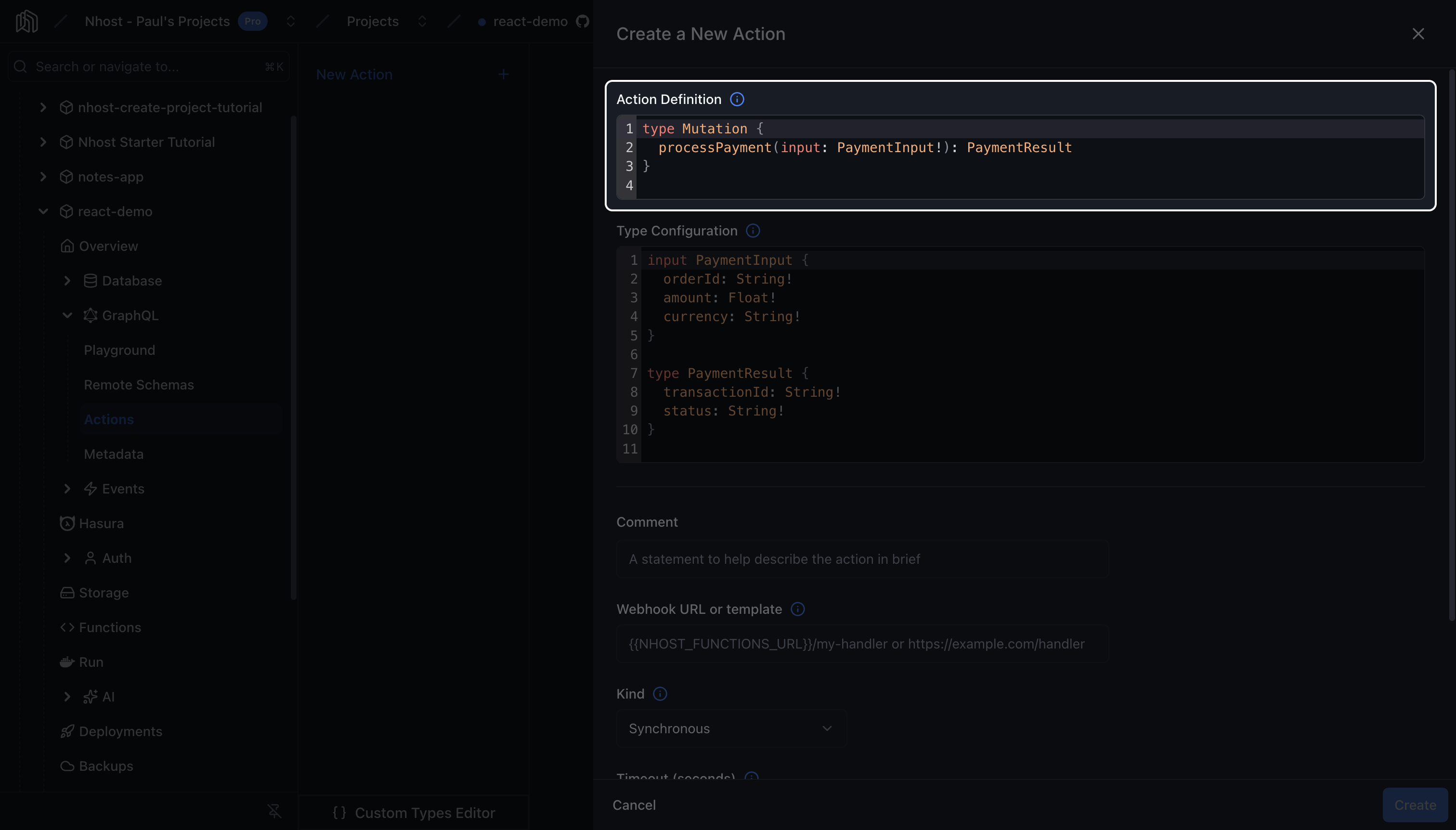Viewport: 1456px width, 830px height.
Task: Click the Kind info icon
Action: coord(660,694)
